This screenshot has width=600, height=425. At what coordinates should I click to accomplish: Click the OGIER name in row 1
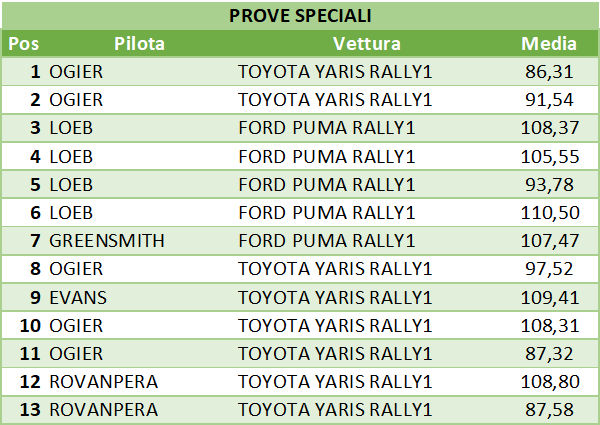[x=76, y=72]
